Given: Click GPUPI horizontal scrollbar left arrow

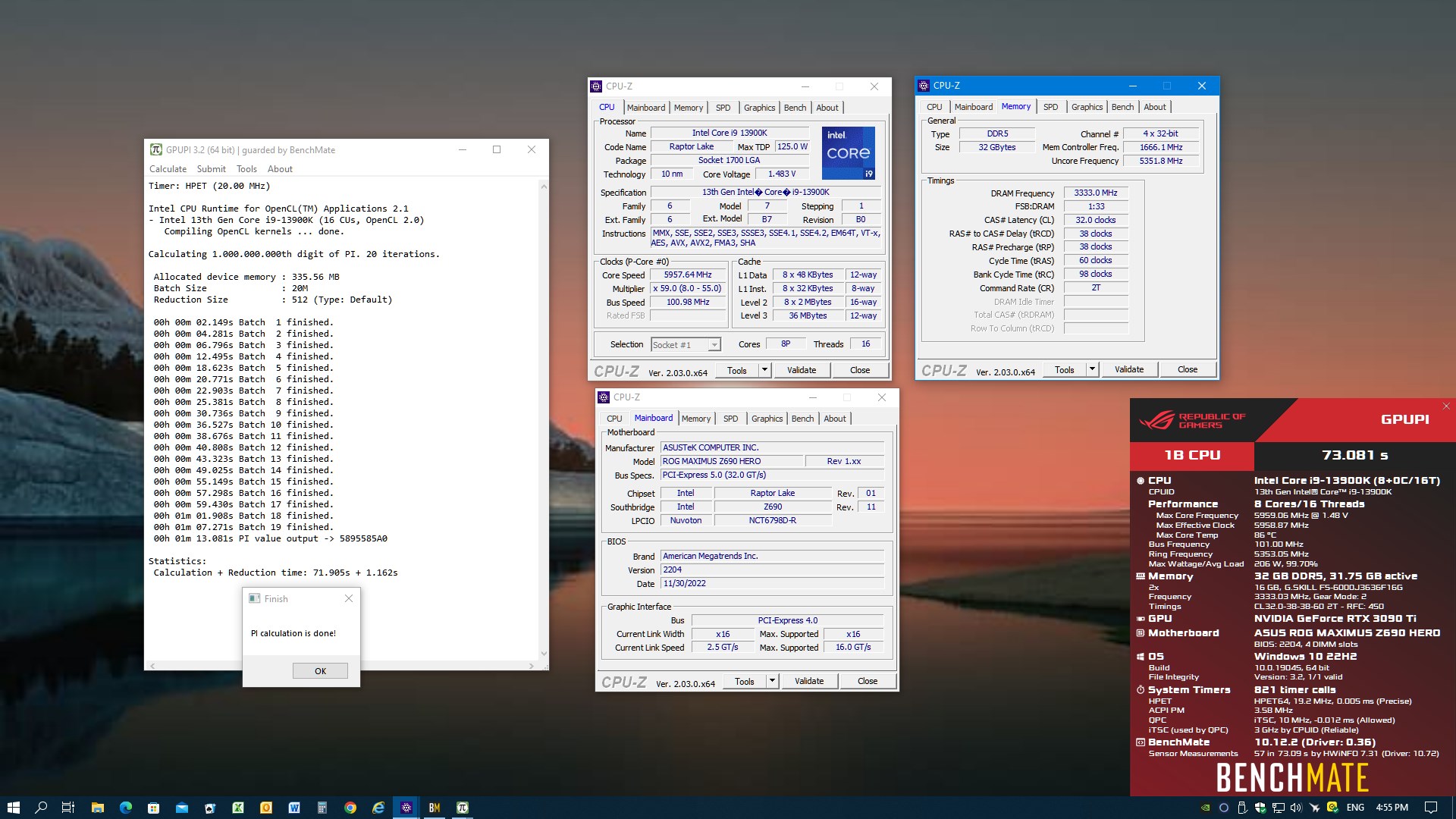Looking at the screenshot, I should pyautogui.click(x=153, y=666).
